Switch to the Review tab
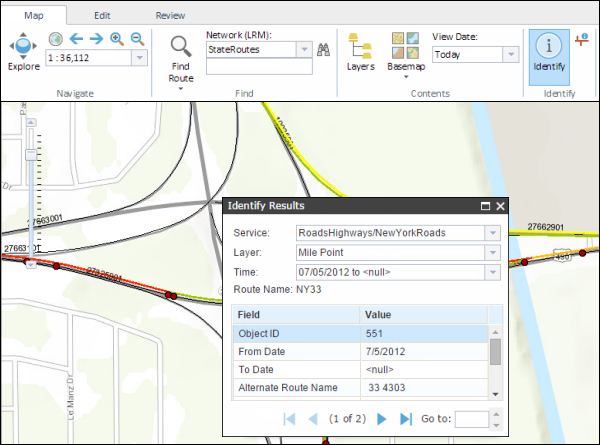This screenshot has height=445, width=600. 170,16
